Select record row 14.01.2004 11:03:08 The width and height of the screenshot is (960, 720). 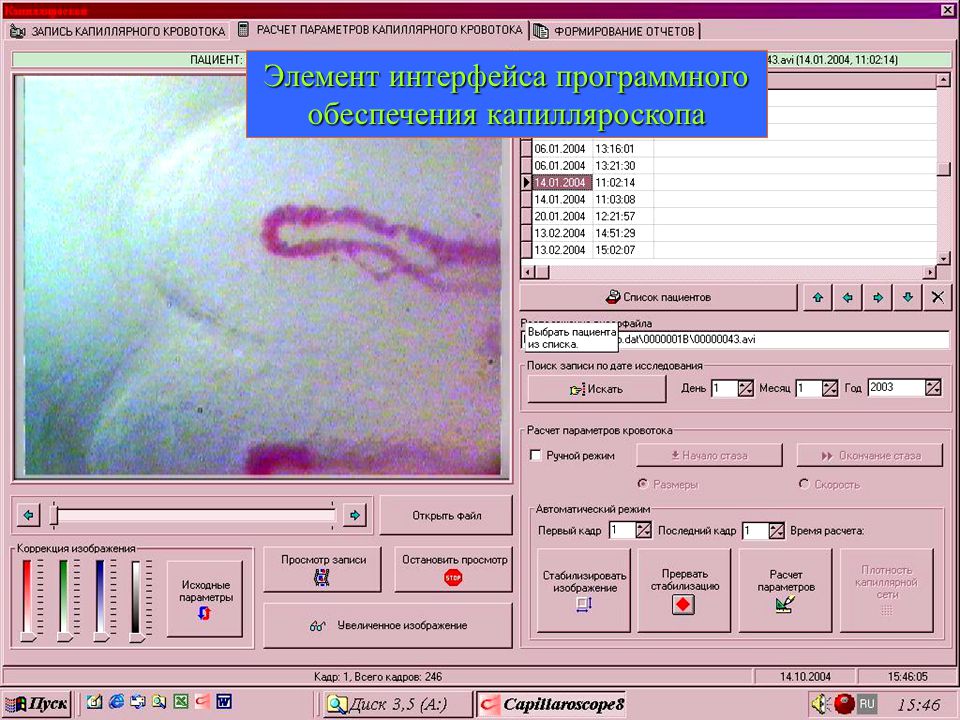point(729,200)
